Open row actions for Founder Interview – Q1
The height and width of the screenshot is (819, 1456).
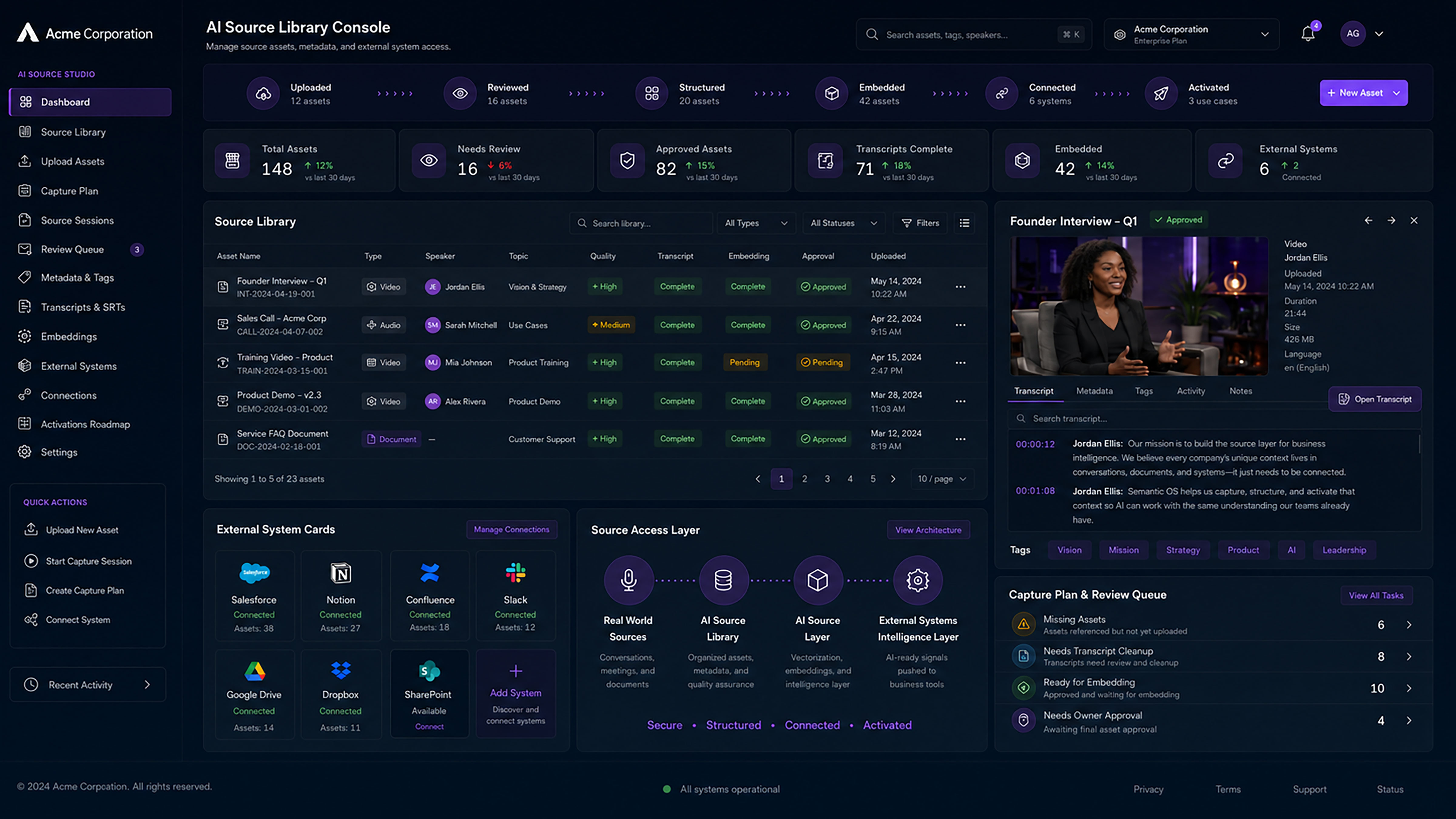click(960, 287)
